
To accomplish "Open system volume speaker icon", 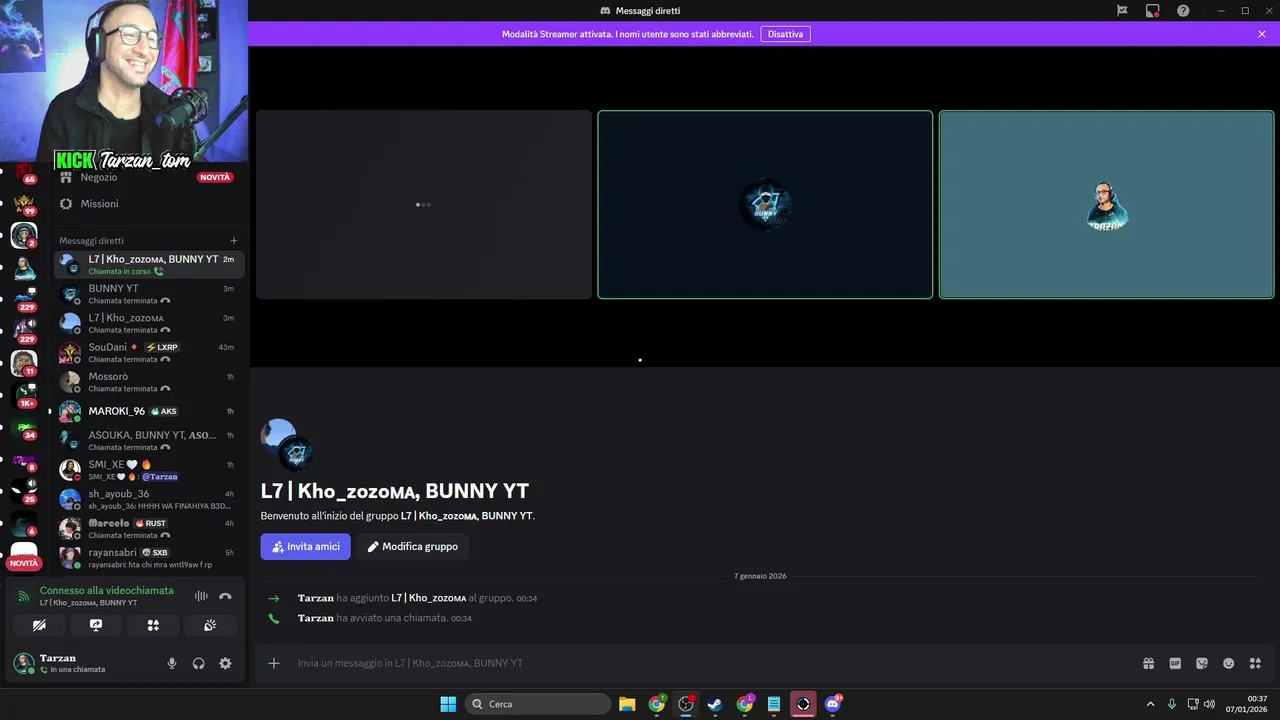I will coord(1209,704).
